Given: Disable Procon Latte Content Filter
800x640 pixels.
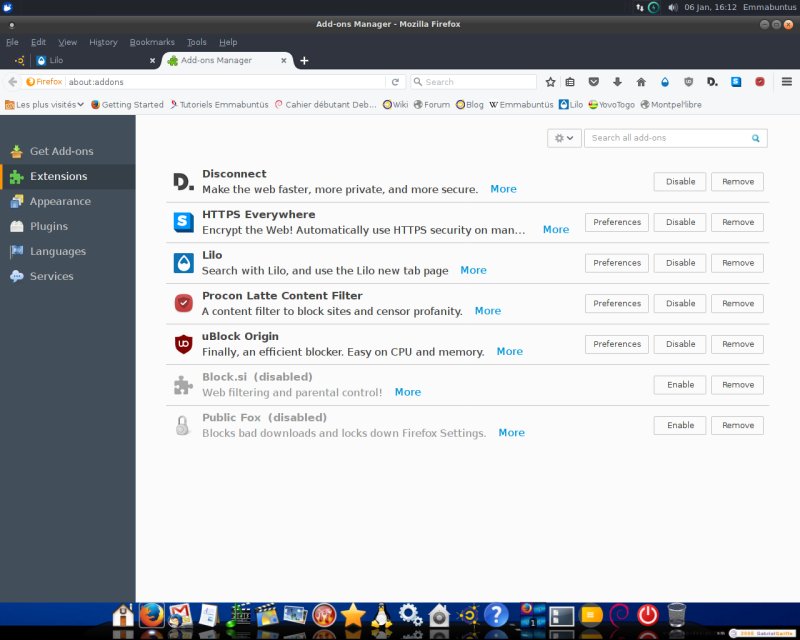Looking at the screenshot, I should pyautogui.click(x=680, y=304).
